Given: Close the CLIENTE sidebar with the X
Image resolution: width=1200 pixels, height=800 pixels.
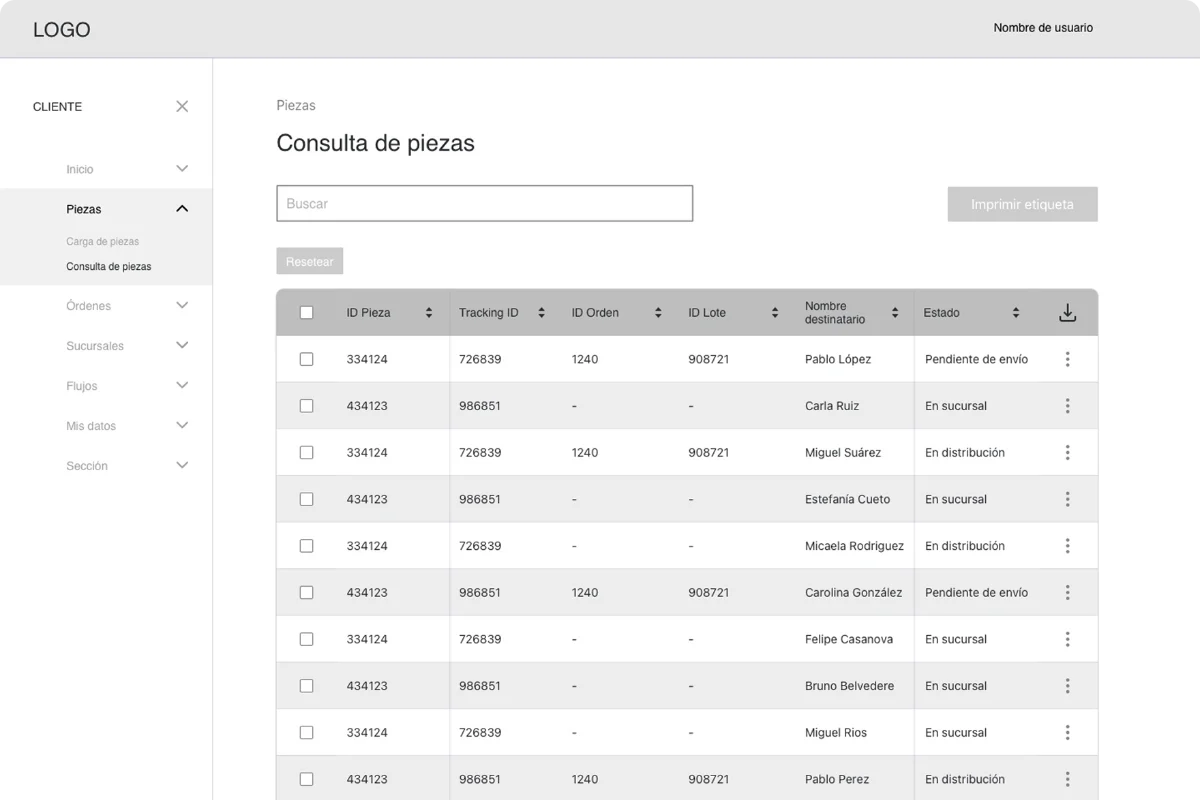Looking at the screenshot, I should point(182,106).
